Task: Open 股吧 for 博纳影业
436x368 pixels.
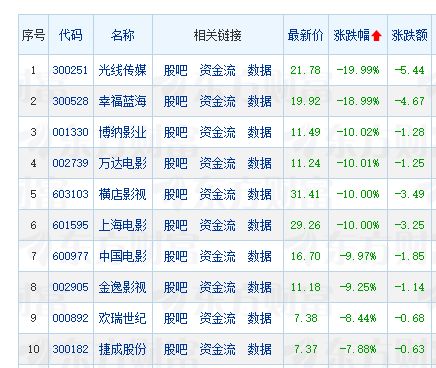Action: [x=175, y=132]
